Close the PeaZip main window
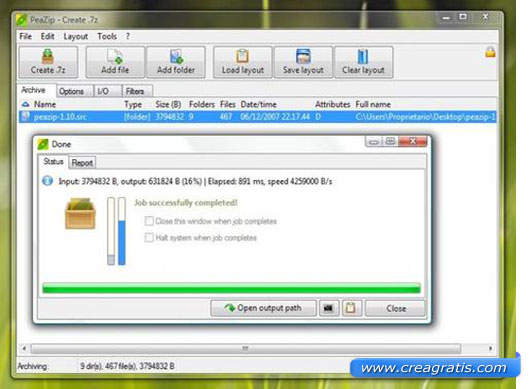Image resolution: width=530 pixels, height=389 pixels. pos(486,17)
